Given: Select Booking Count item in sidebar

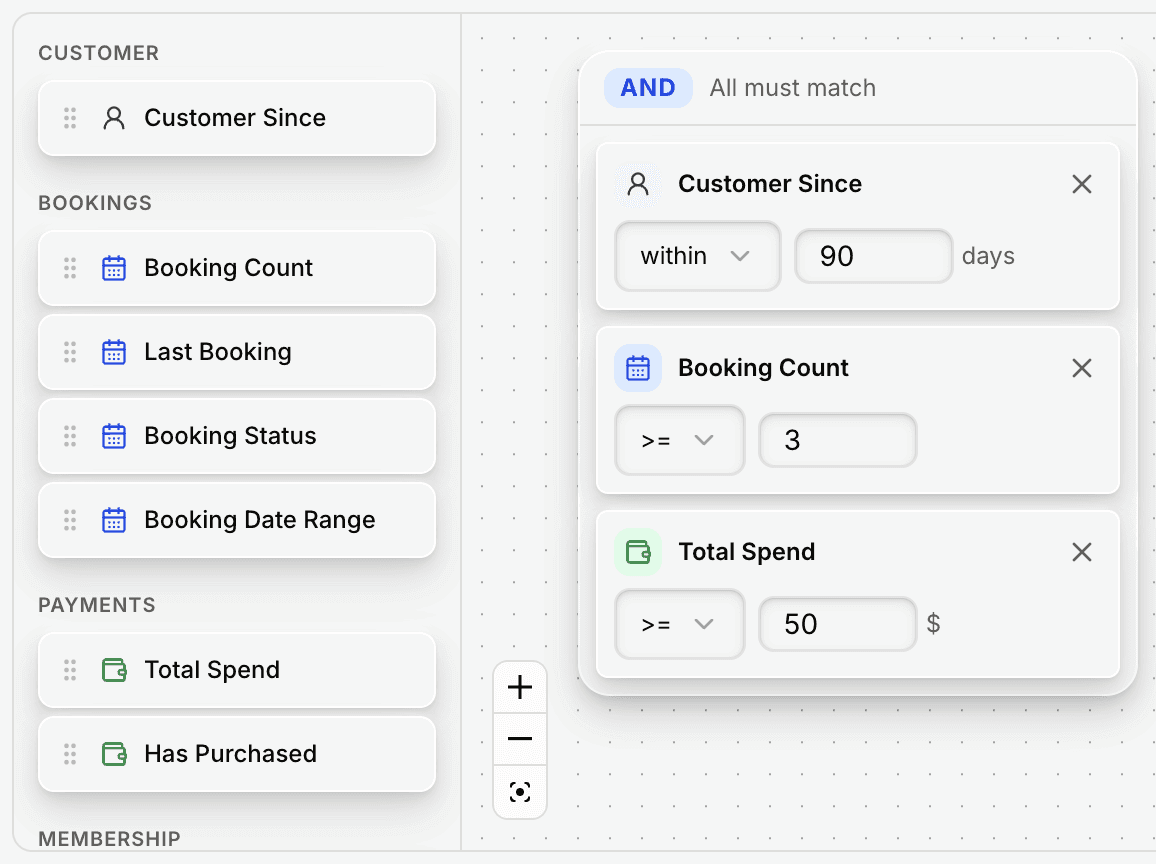Looking at the screenshot, I should (x=237, y=268).
